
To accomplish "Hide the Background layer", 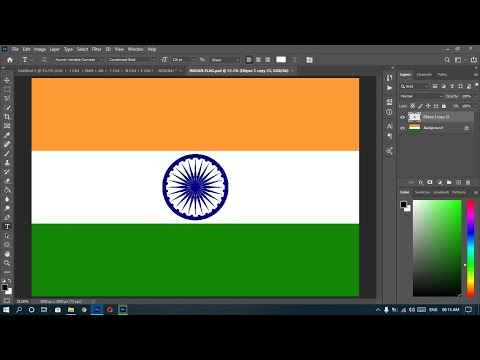I will point(402,128).
